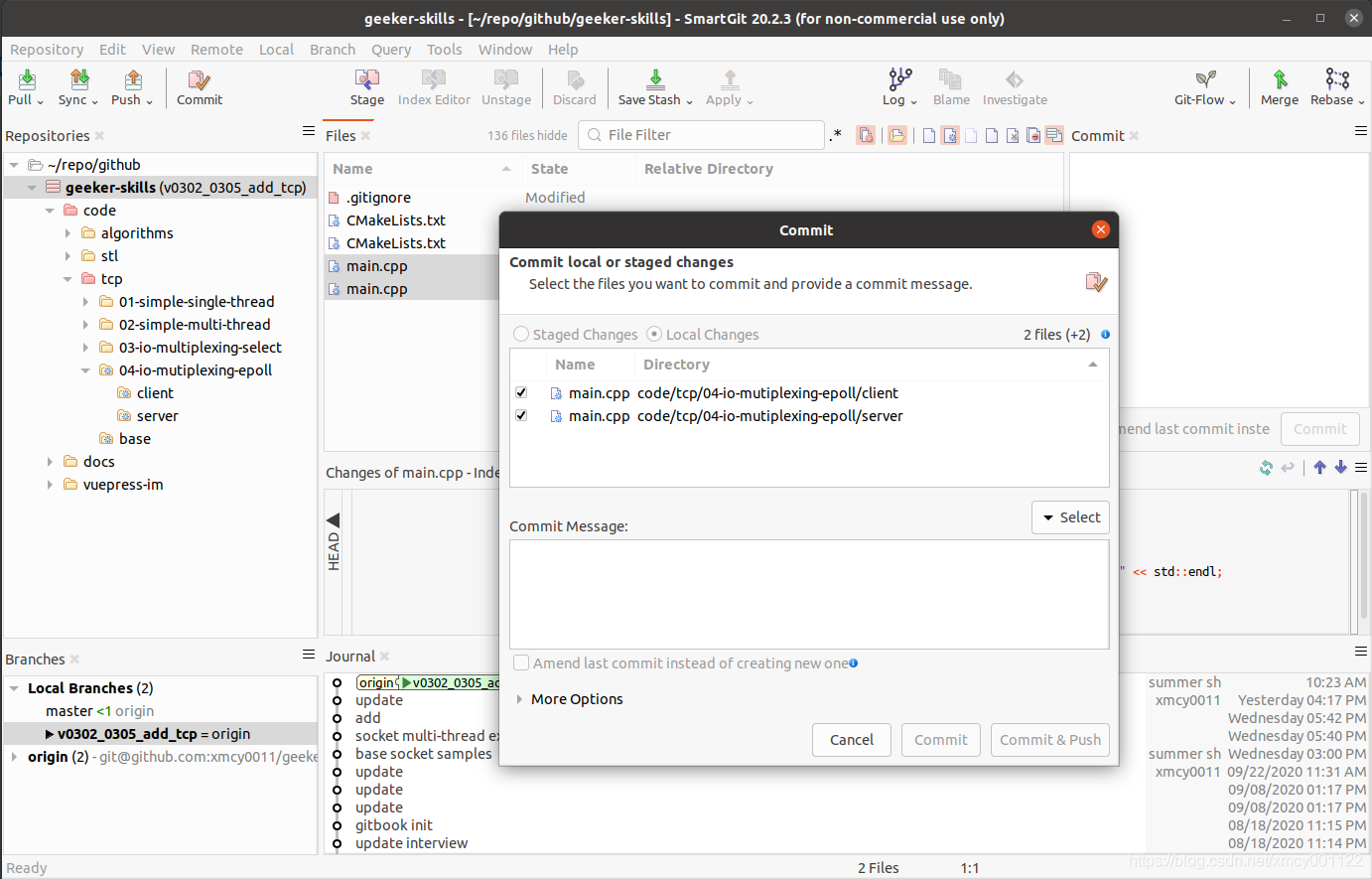
Task: Click the Blame toolbar icon
Action: pos(951,79)
